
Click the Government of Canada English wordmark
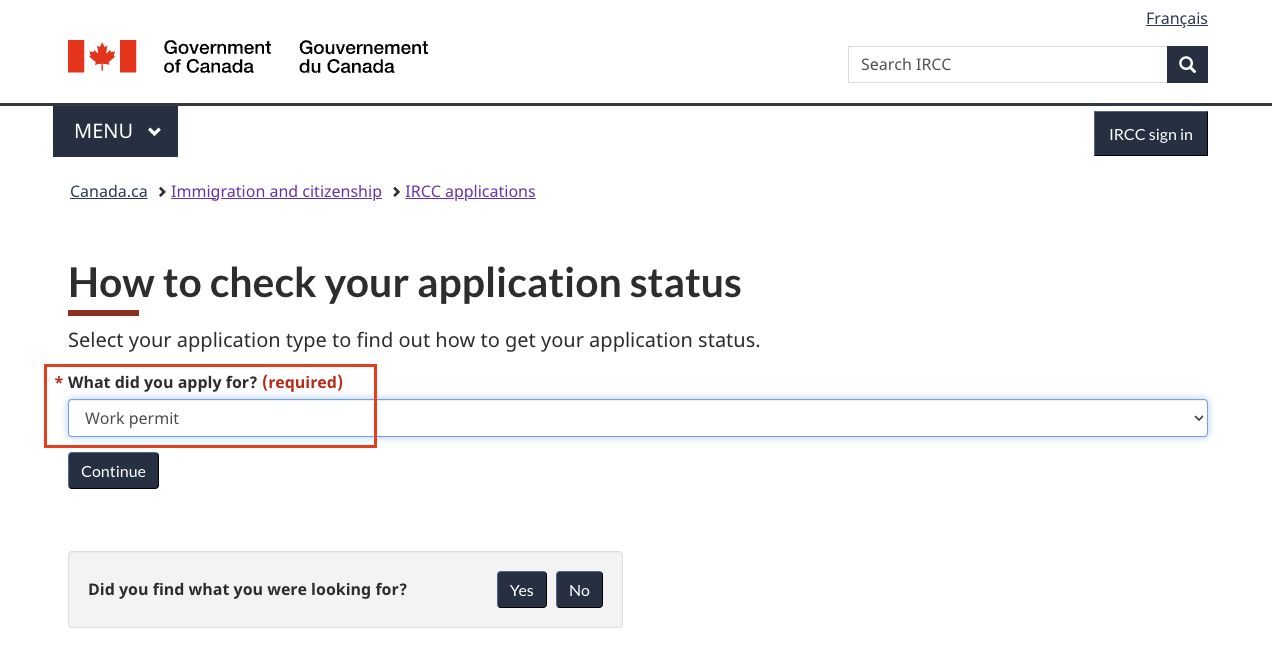tap(217, 57)
